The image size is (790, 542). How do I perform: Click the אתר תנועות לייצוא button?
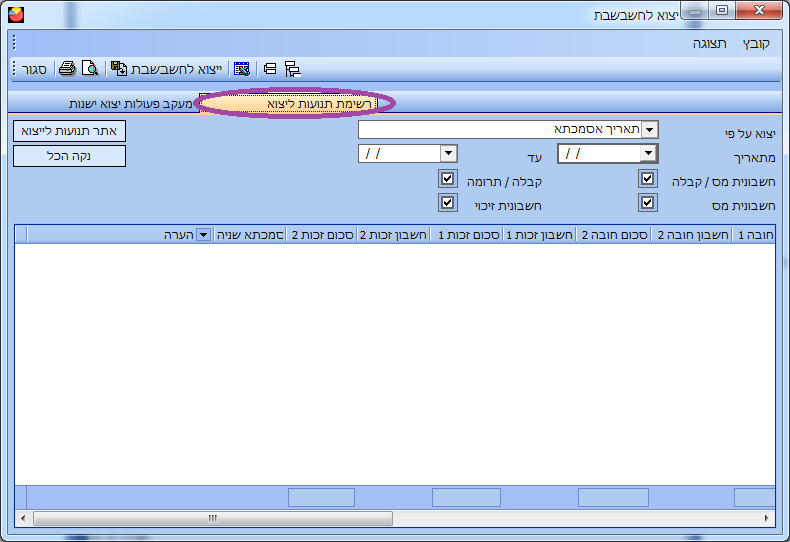[69, 131]
